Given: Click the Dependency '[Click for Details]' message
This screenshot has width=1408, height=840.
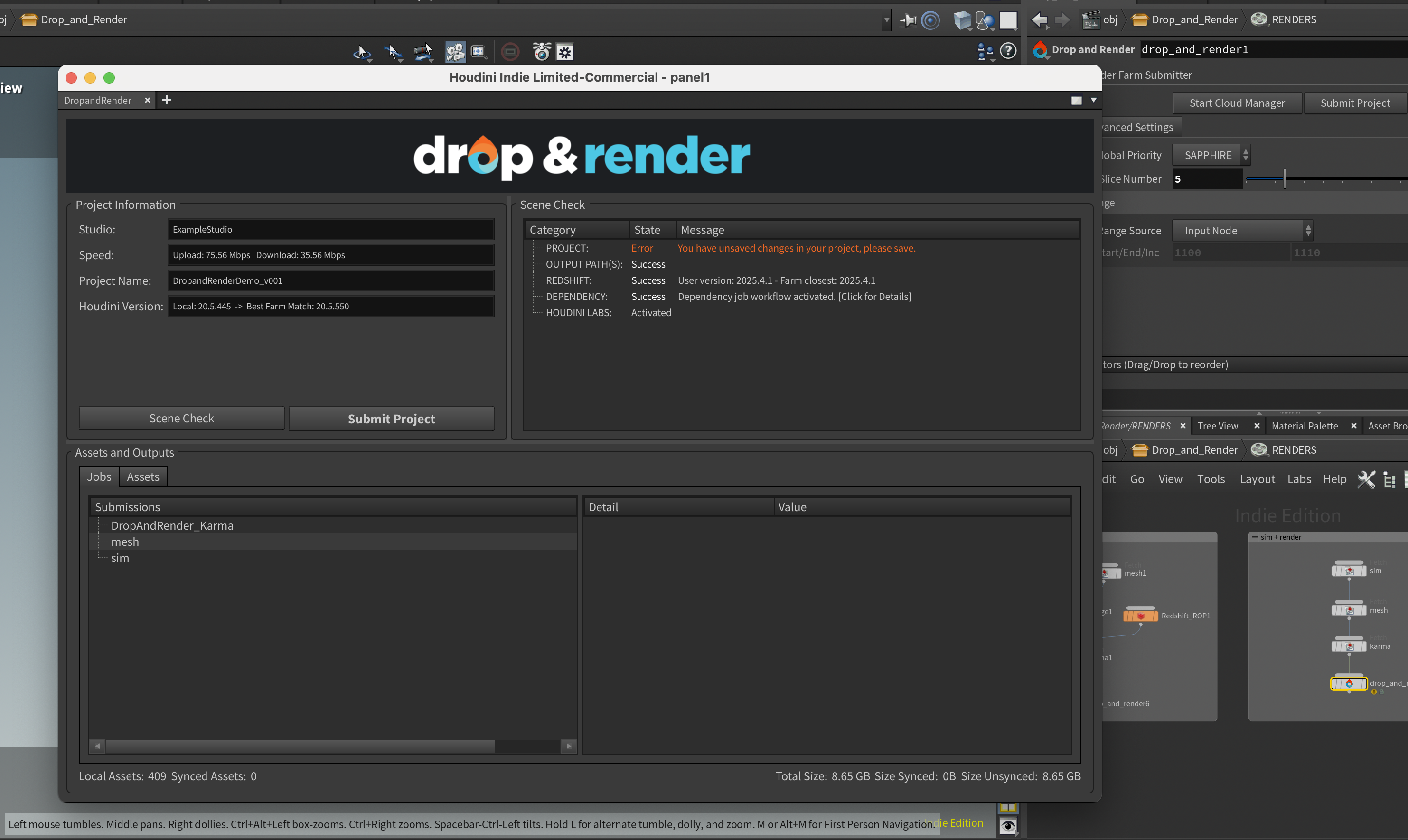Looking at the screenshot, I should tap(874, 296).
